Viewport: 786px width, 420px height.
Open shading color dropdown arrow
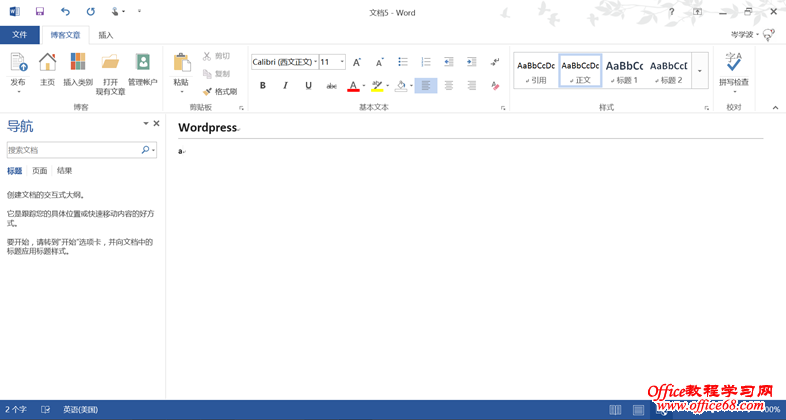click(411, 86)
